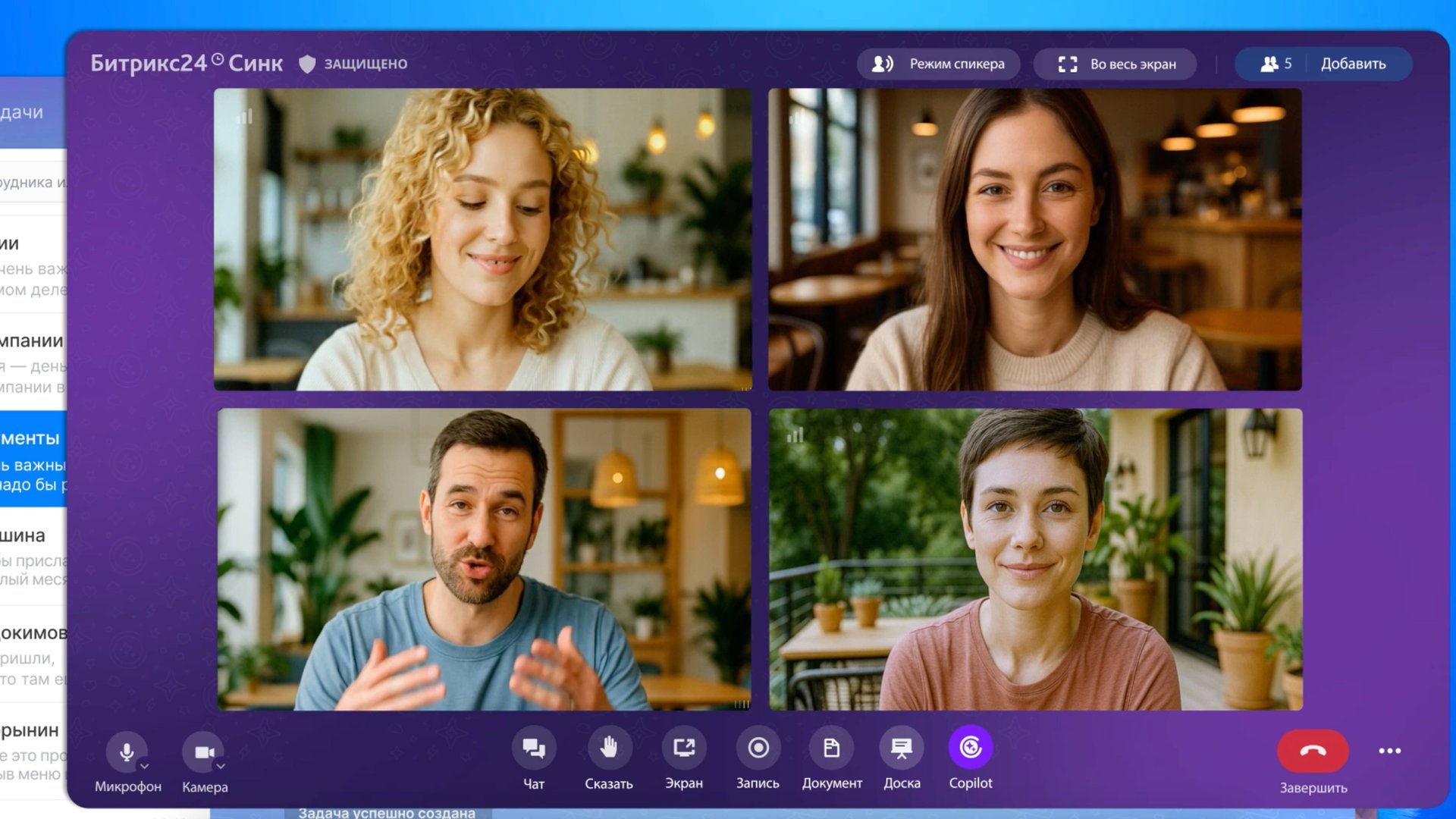The height and width of the screenshot is (819, 1456).
Task: Select the curly-haired woman's video tile
Action: pos(483,240)
